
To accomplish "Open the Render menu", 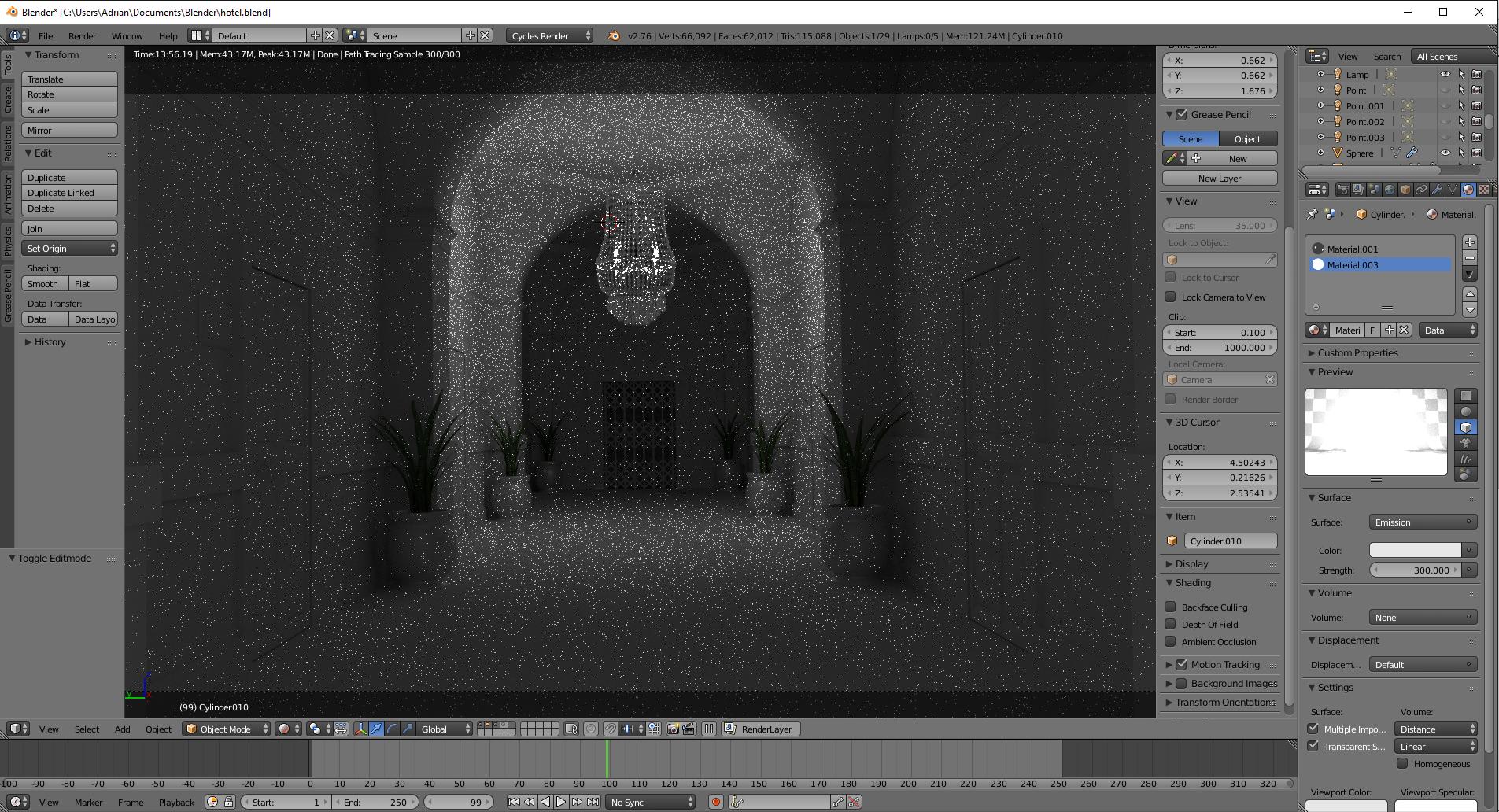I will 82,35.
